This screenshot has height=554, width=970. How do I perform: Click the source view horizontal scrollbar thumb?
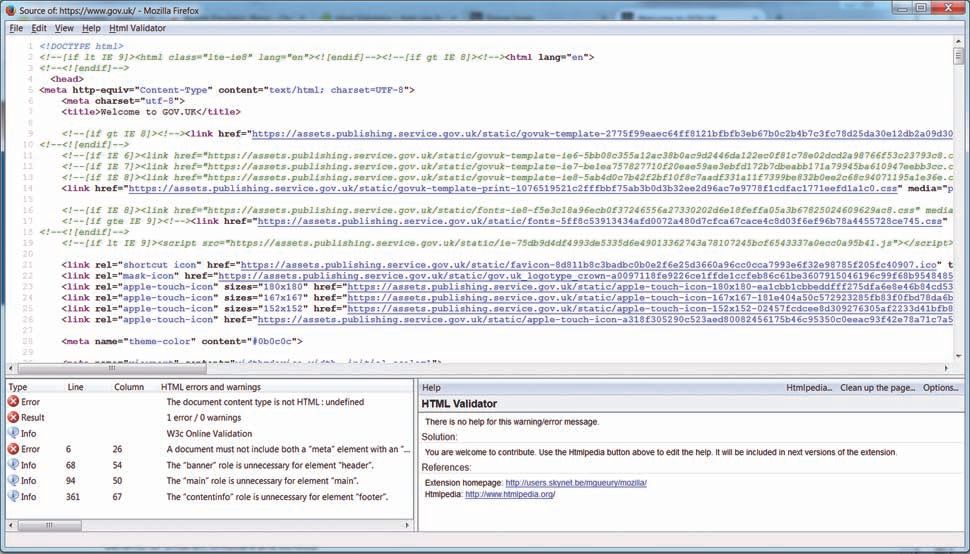point(112,369)
